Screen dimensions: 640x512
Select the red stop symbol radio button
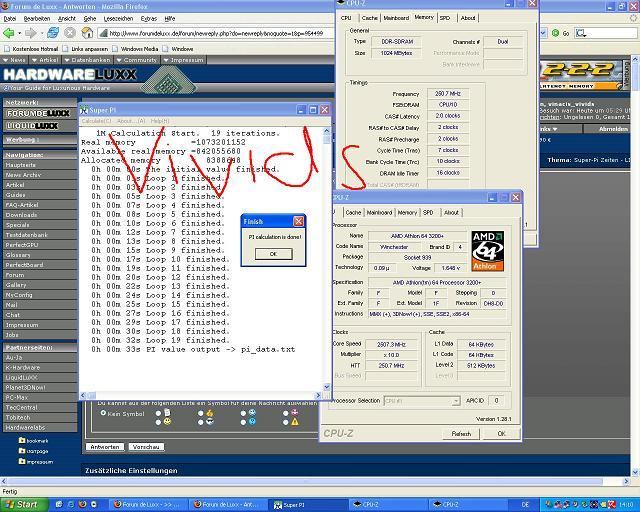coord(286,413)
